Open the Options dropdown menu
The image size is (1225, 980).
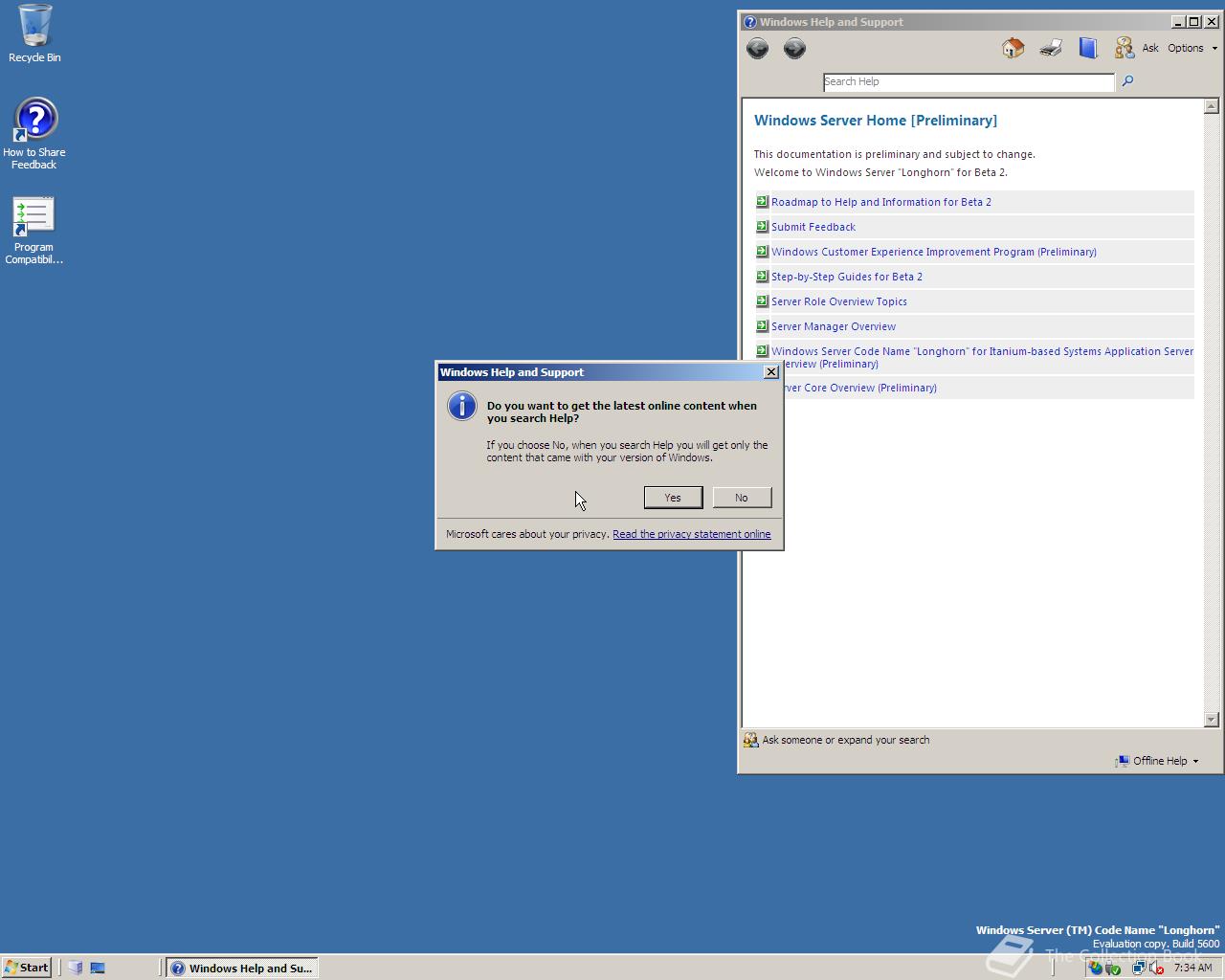[1192, 48]
